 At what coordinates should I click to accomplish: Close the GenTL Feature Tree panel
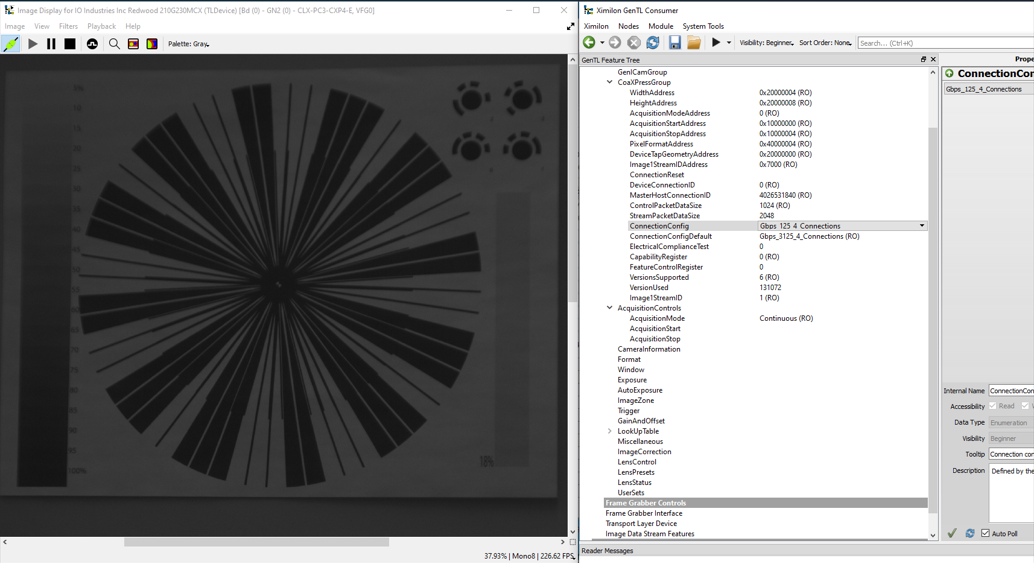pyautogui.click(x=933, y=59)
